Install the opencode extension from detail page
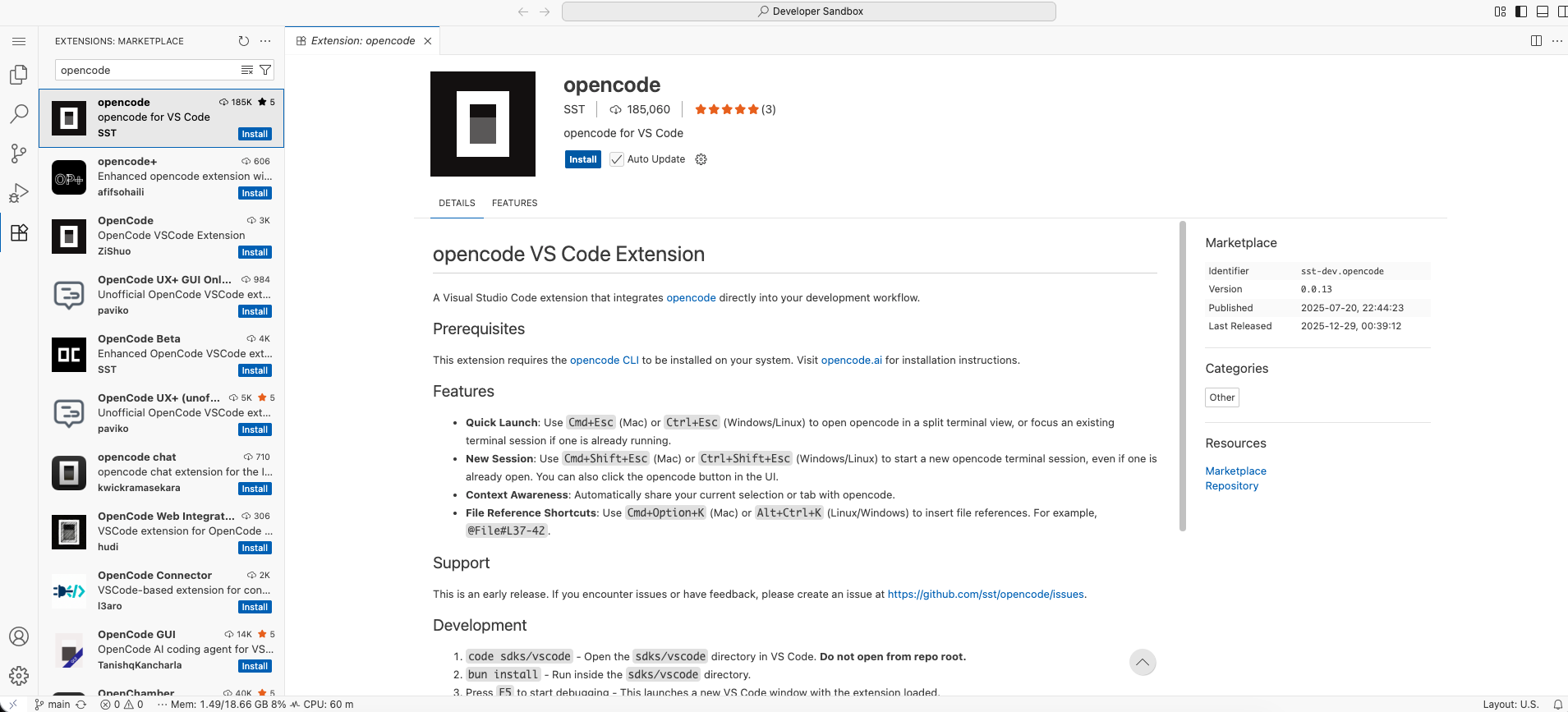Viewport: 1568px width, 712px height. (582, 159)
